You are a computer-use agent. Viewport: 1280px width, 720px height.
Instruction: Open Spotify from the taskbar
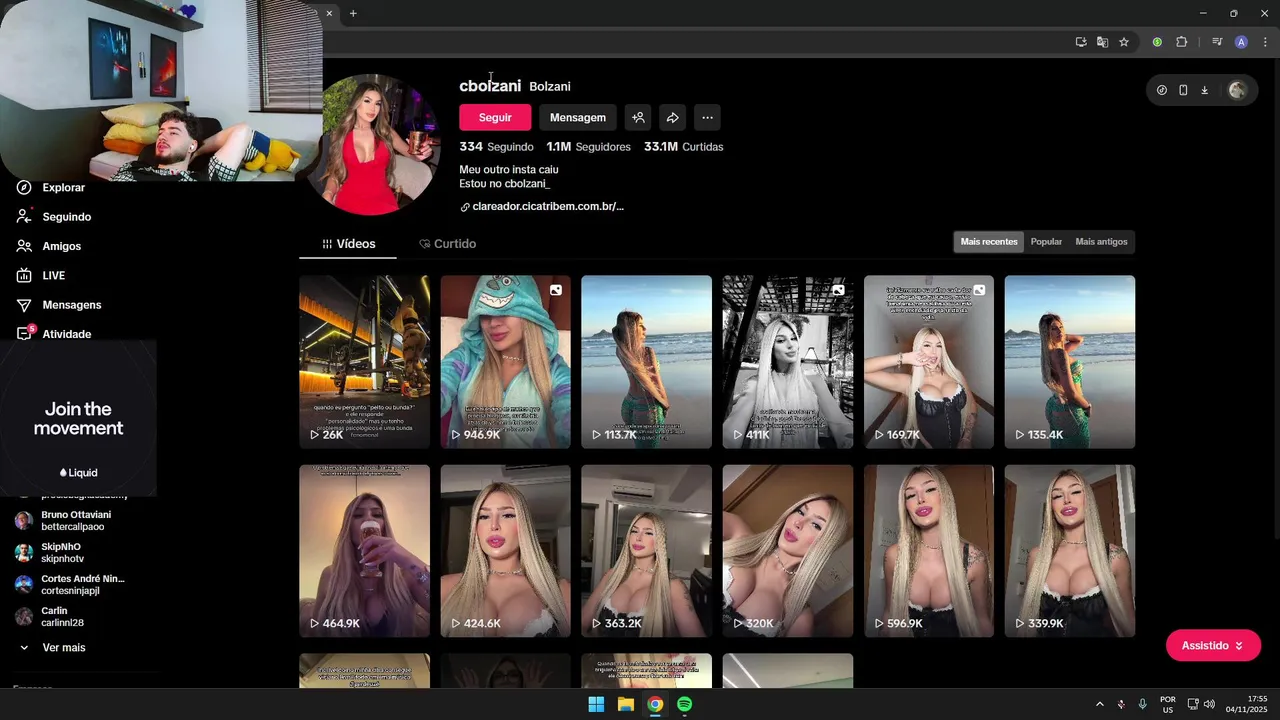(684, 704)
